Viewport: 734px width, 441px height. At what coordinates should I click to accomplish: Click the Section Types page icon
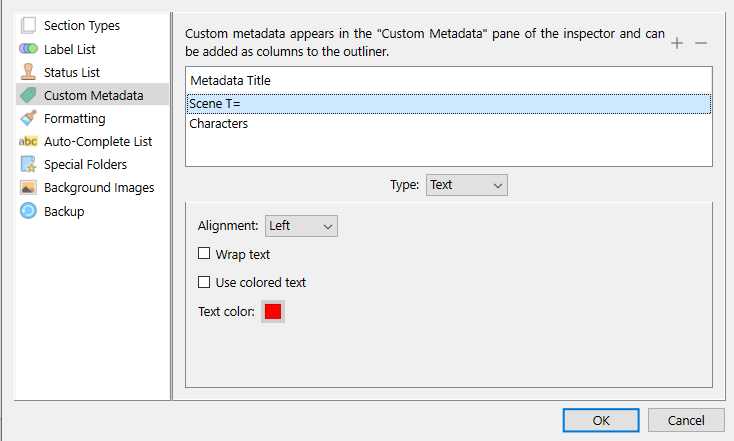click(28, 25)
